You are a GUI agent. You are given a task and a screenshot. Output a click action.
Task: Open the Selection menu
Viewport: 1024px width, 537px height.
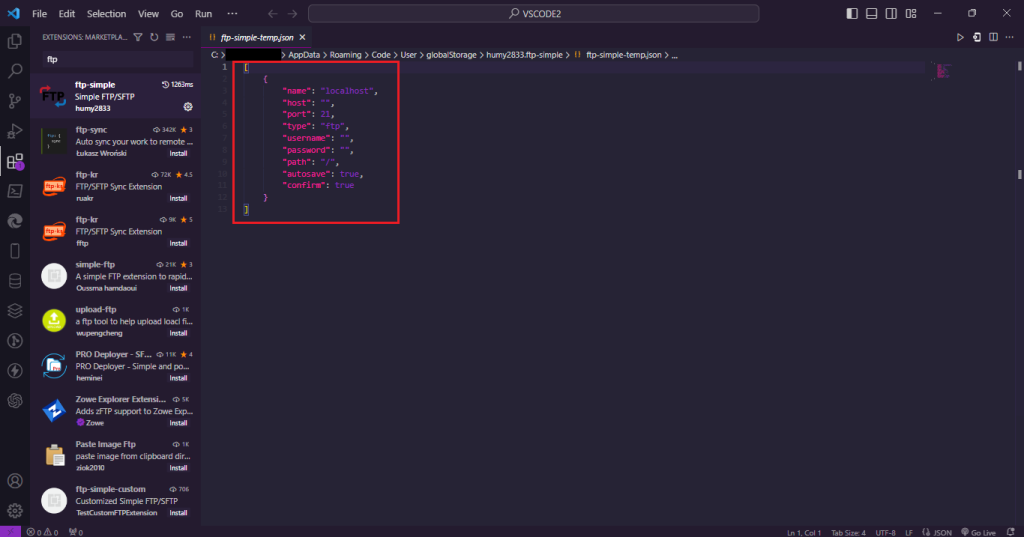coord(106,13)
